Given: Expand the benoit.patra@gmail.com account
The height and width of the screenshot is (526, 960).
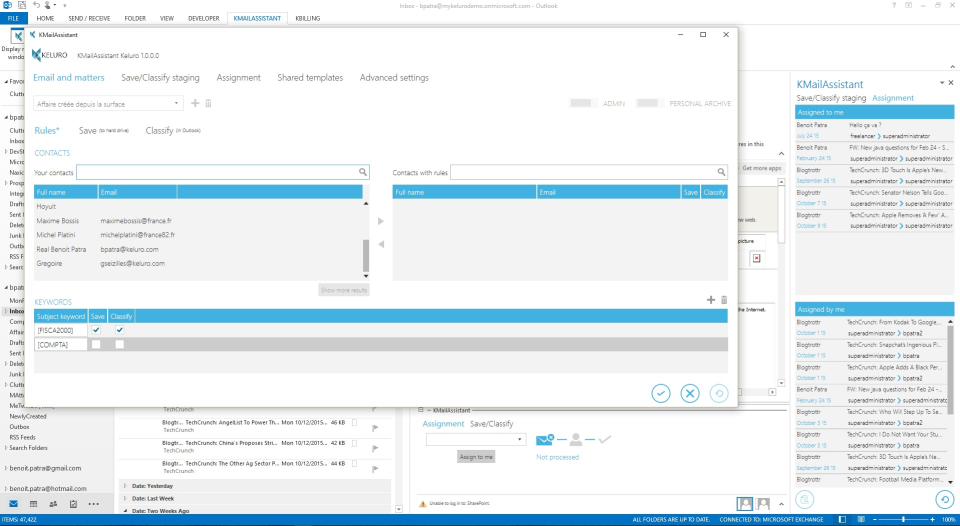Looking at the screenshot, I should pos(6,468).
